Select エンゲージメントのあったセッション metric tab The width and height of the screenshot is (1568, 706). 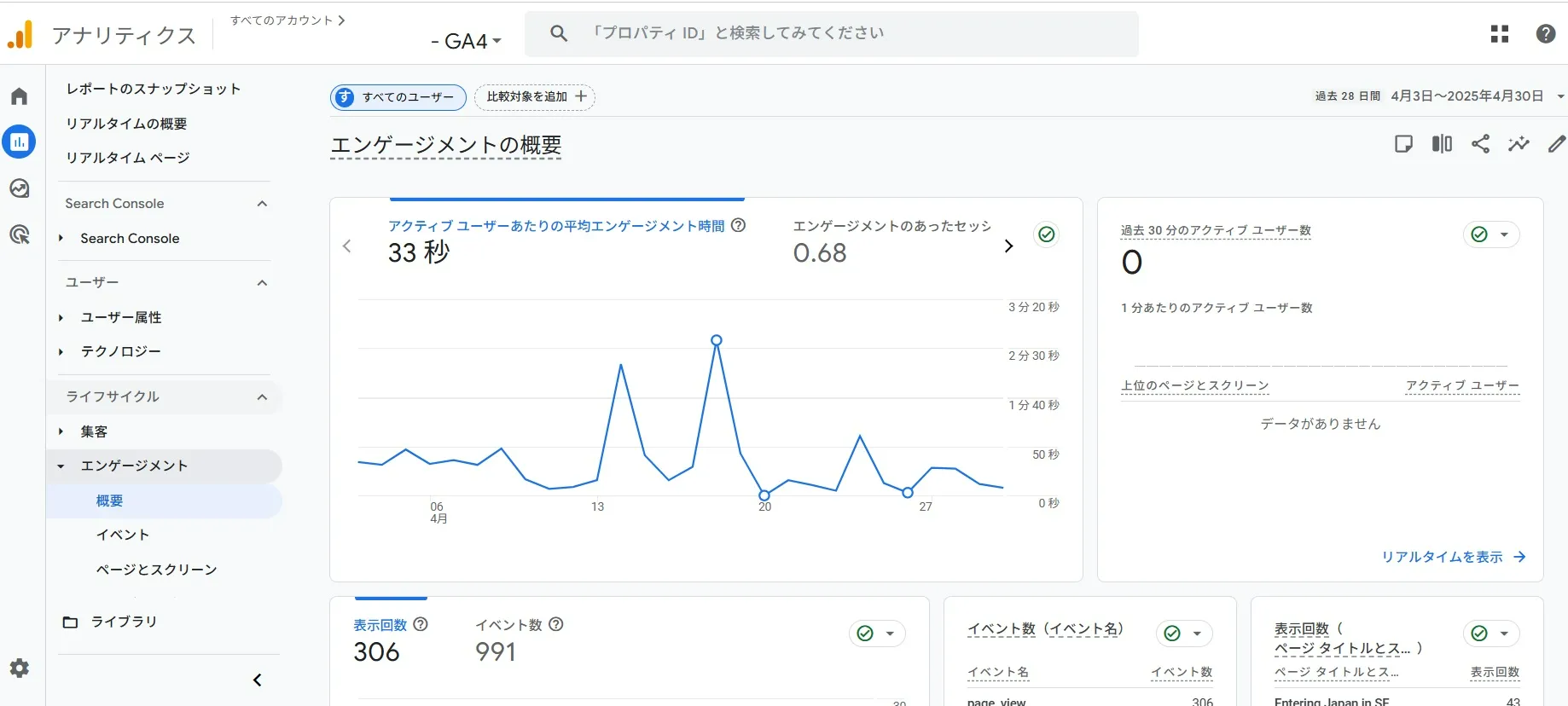[x=891, y=240]
